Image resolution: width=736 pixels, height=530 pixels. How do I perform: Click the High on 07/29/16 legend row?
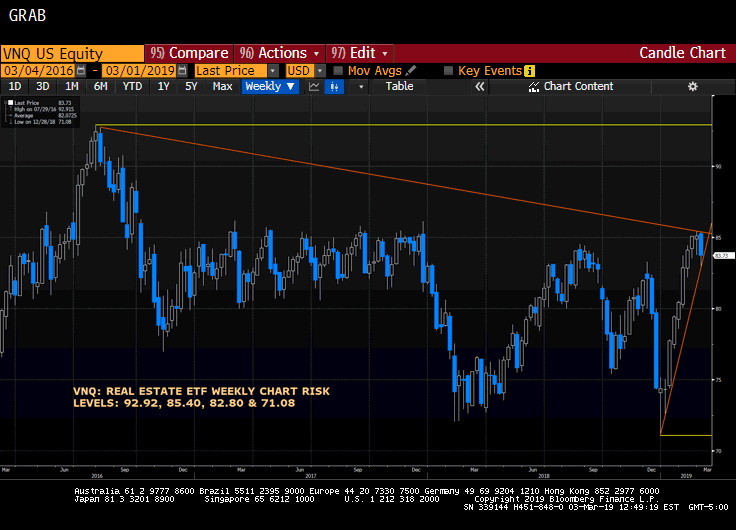pos(44,109)
